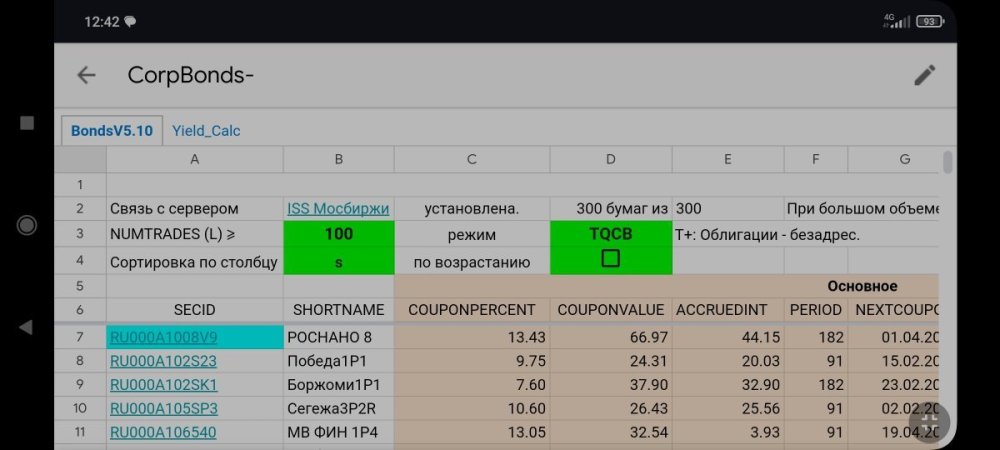1000x450 pixels.
Task: Tap the Android recent apps square button
Action: pyautogui.click(x=27, y=123)
